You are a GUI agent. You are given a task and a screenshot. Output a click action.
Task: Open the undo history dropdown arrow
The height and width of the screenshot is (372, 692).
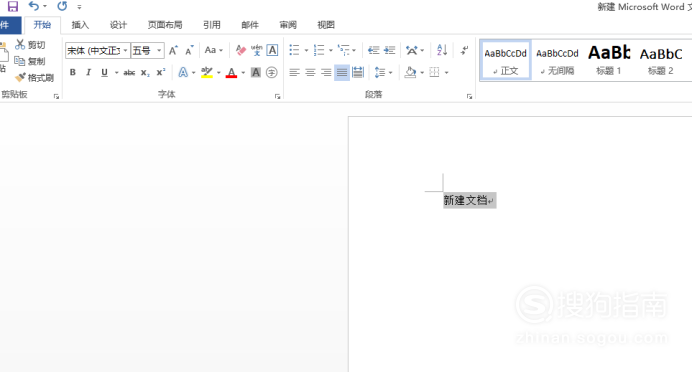tap(45, 7)
